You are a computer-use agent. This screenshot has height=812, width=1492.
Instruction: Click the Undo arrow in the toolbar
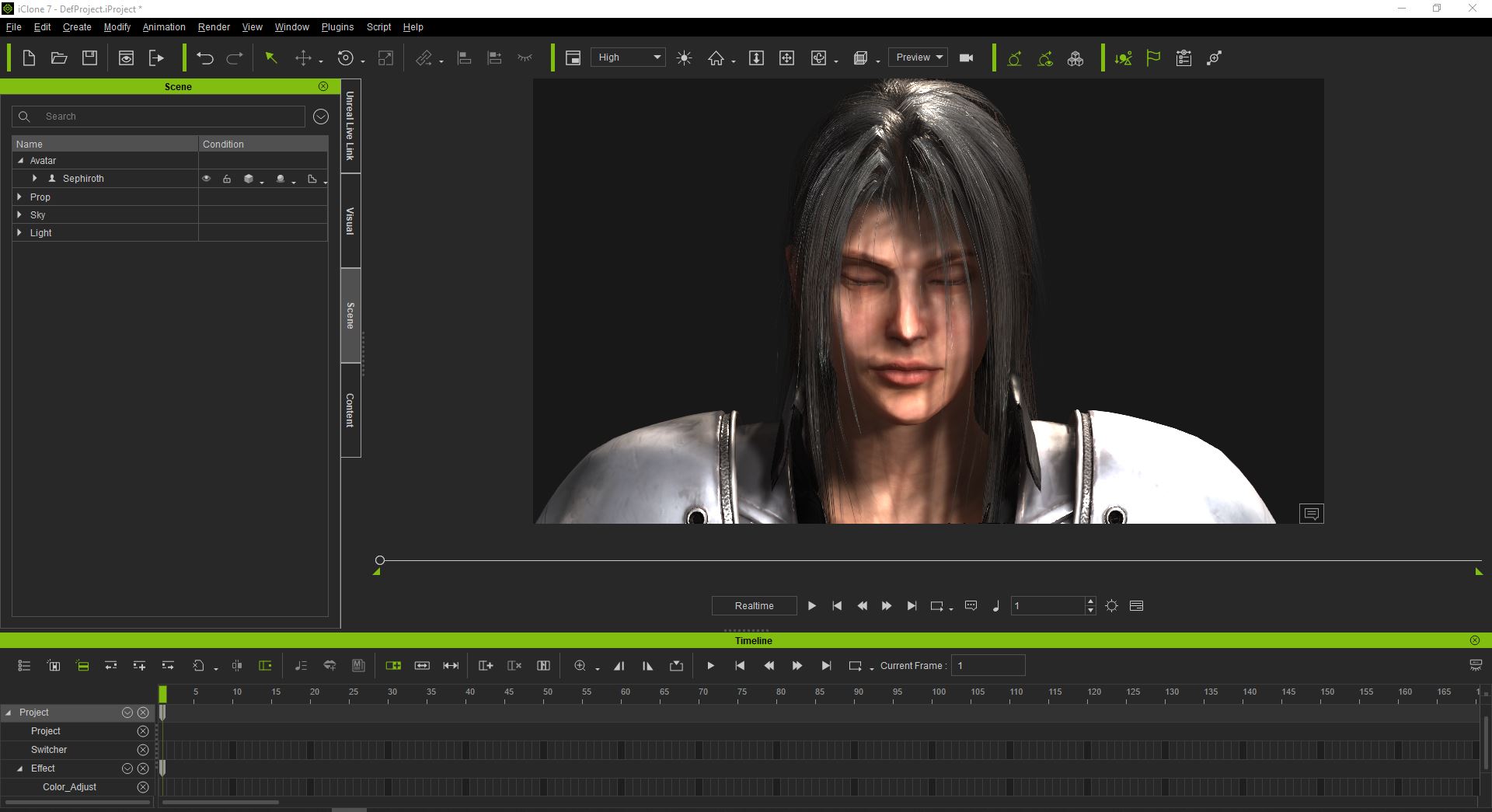tap(205, 58)
